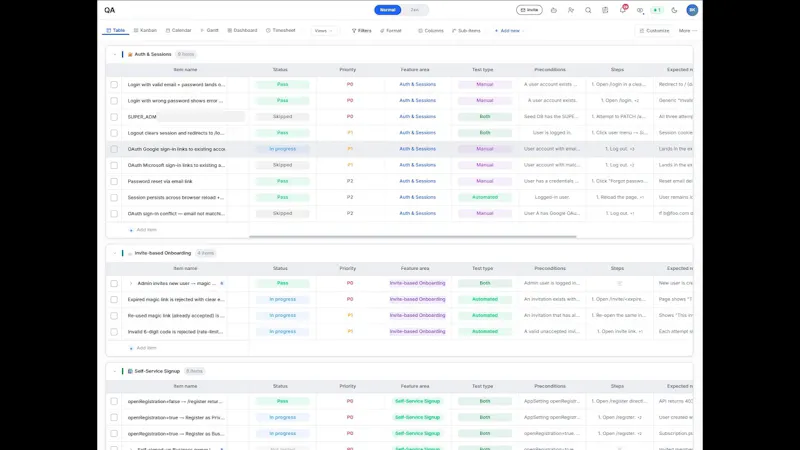Viewport: 800px width, 450px height.
Task: Open Skipped status of SUPER_ADM row
Action: pyautogui.click(x=283, y=116)
